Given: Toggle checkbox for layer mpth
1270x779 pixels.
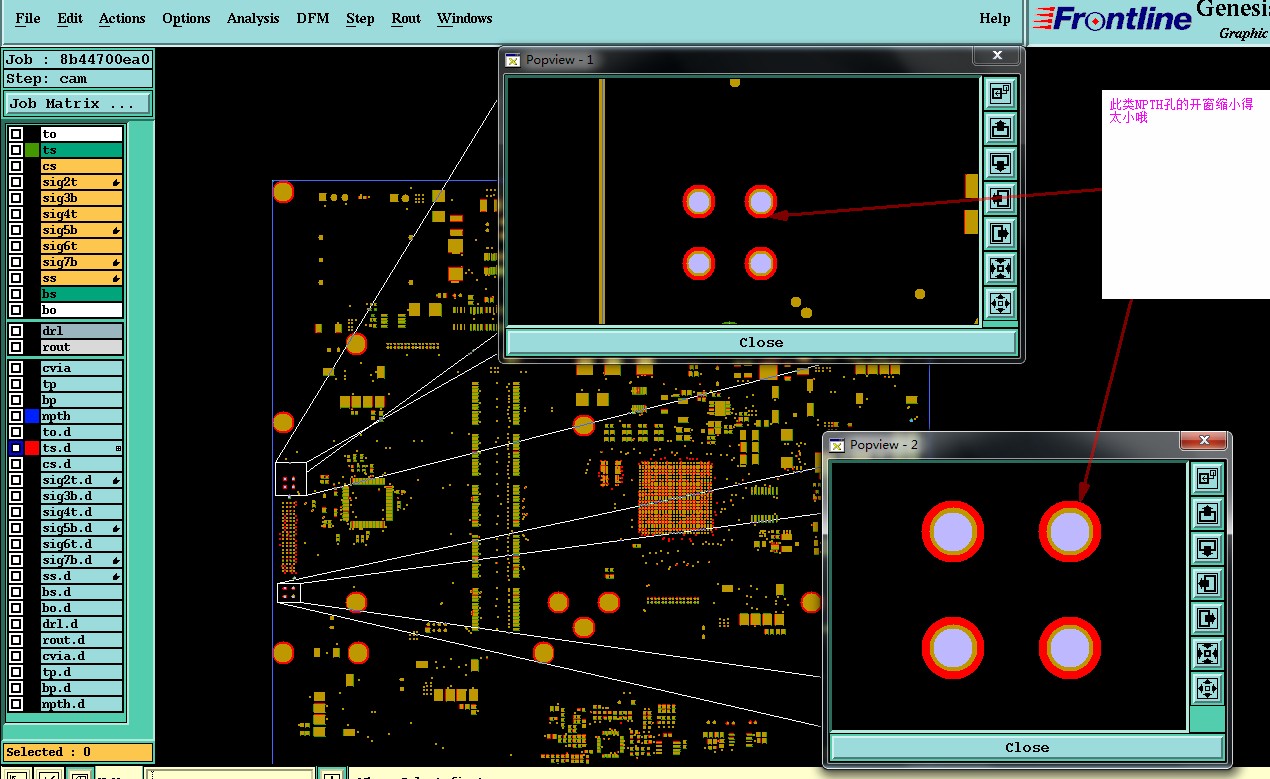Looking at the screenshot, I should (x=16, y=416).
